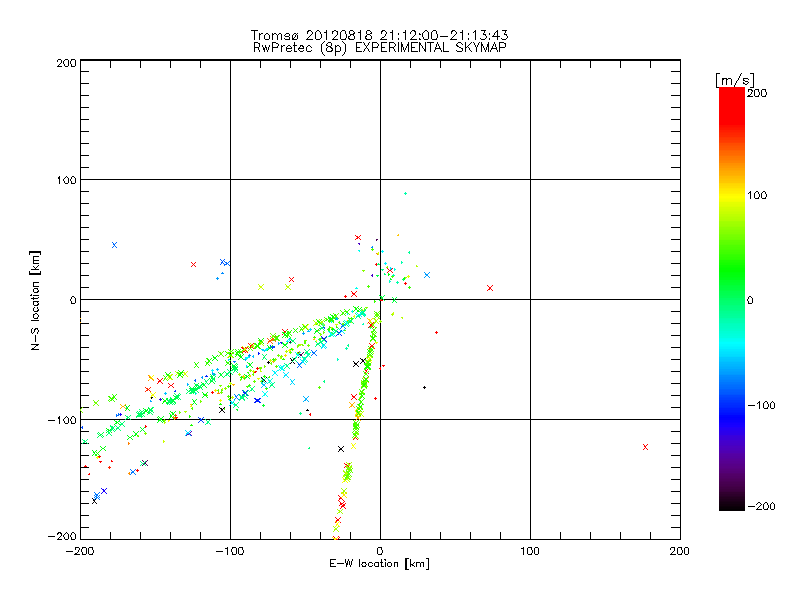
Task: Click the red X marker east of origin near 75 km
Action: [x=490, y=288]
